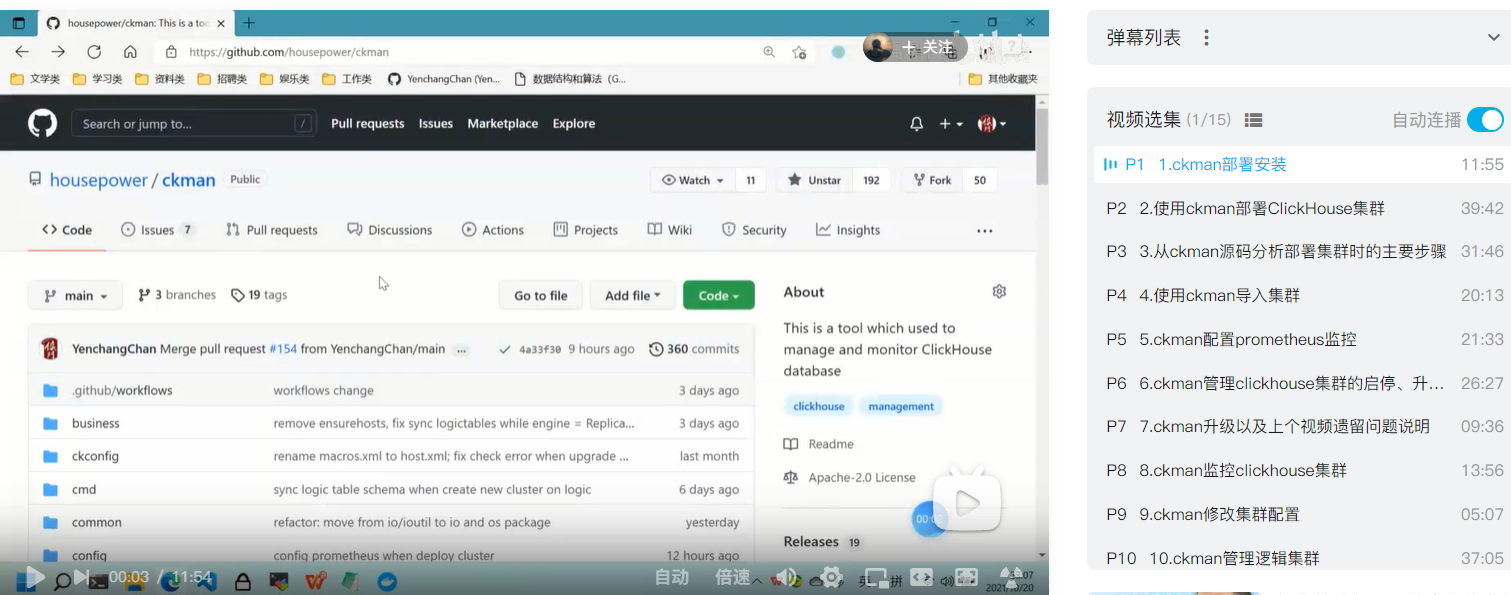Open the .github/workflows folder

point(122,390)
